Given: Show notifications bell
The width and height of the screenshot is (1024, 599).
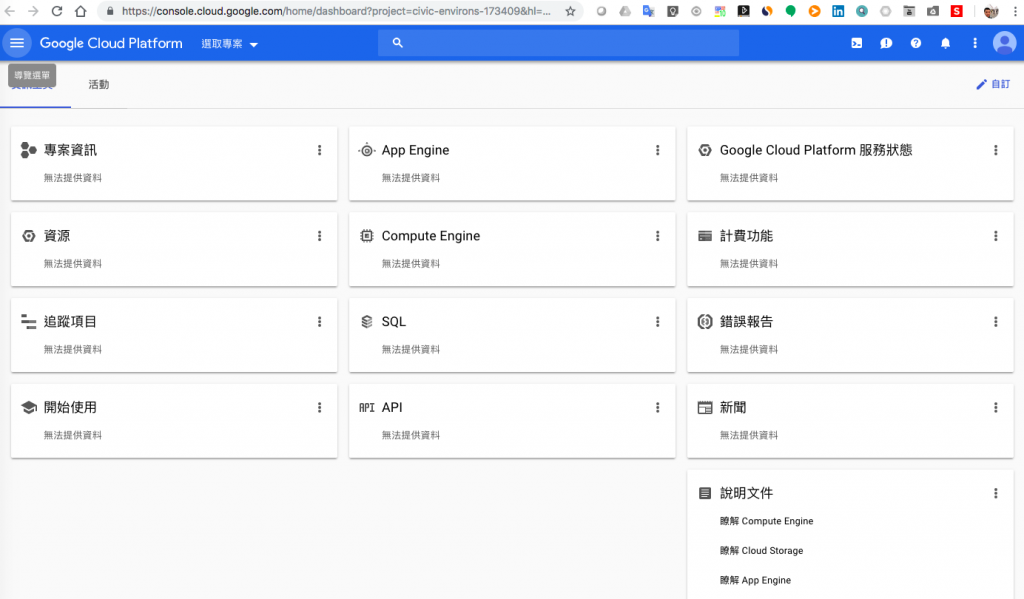Looking at the screenshot, I should coord(945,43).
